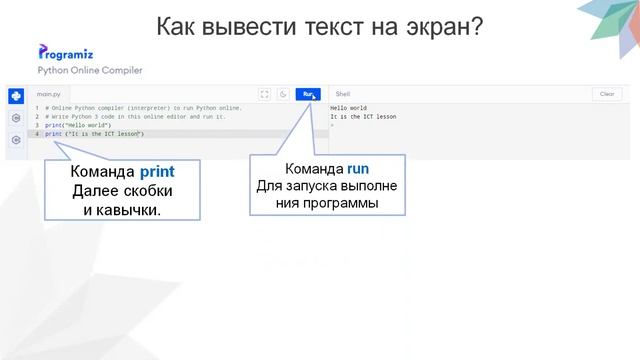Click the first comment line in editor
Viewport: 640px width, 360px height.
[144, 108]
